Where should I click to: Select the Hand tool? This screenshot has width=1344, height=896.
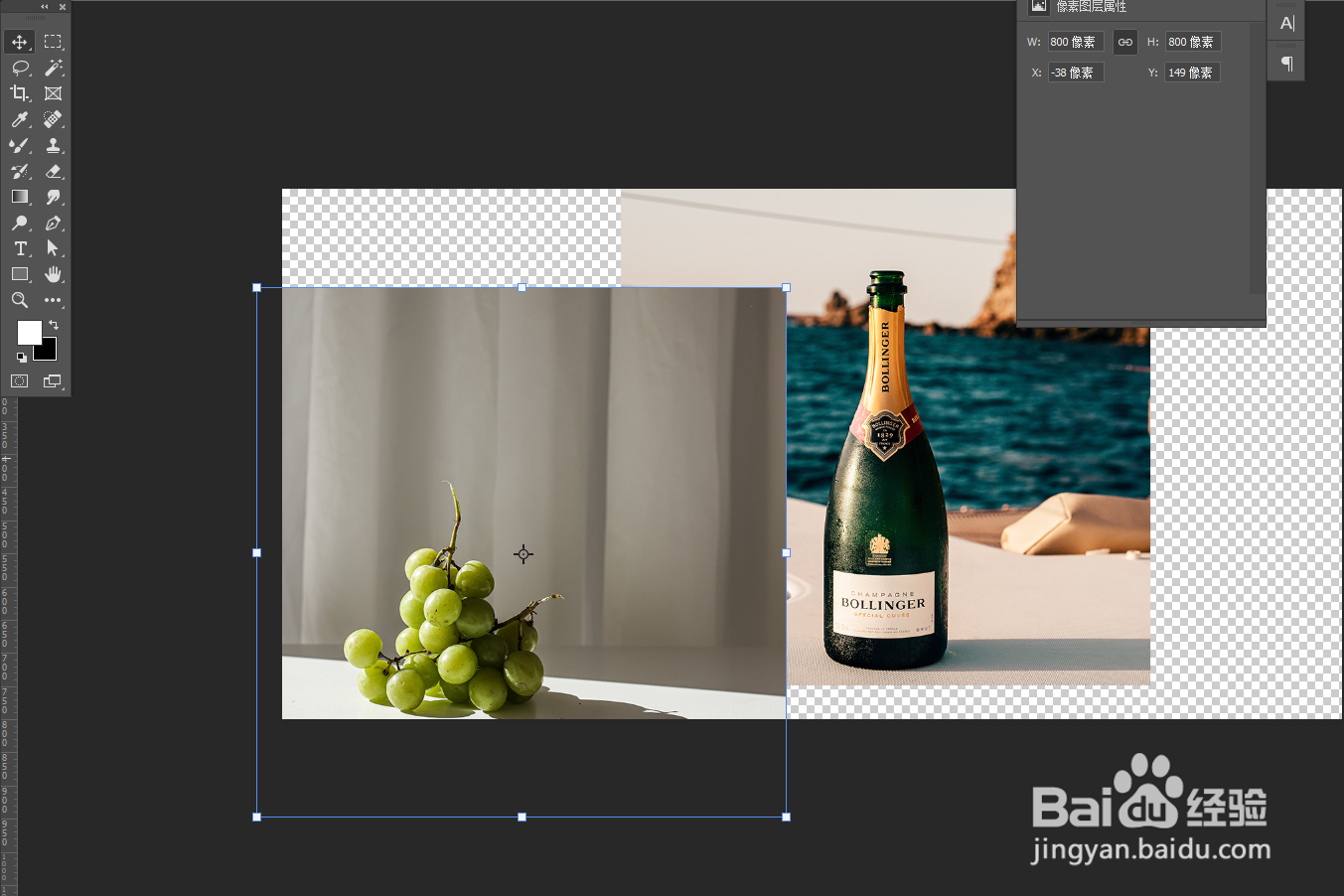(x=53, y=274)
